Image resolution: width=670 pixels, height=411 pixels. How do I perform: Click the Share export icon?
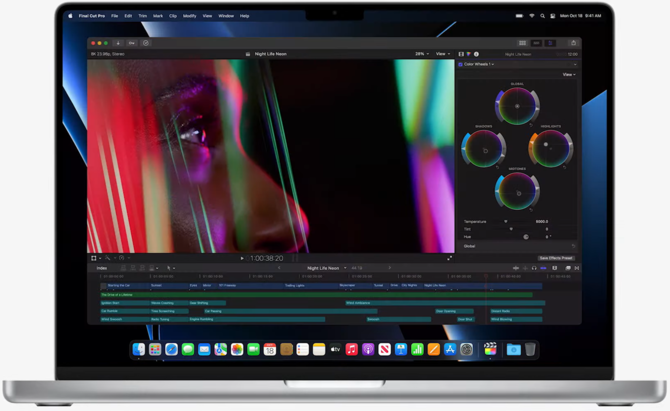573,43
